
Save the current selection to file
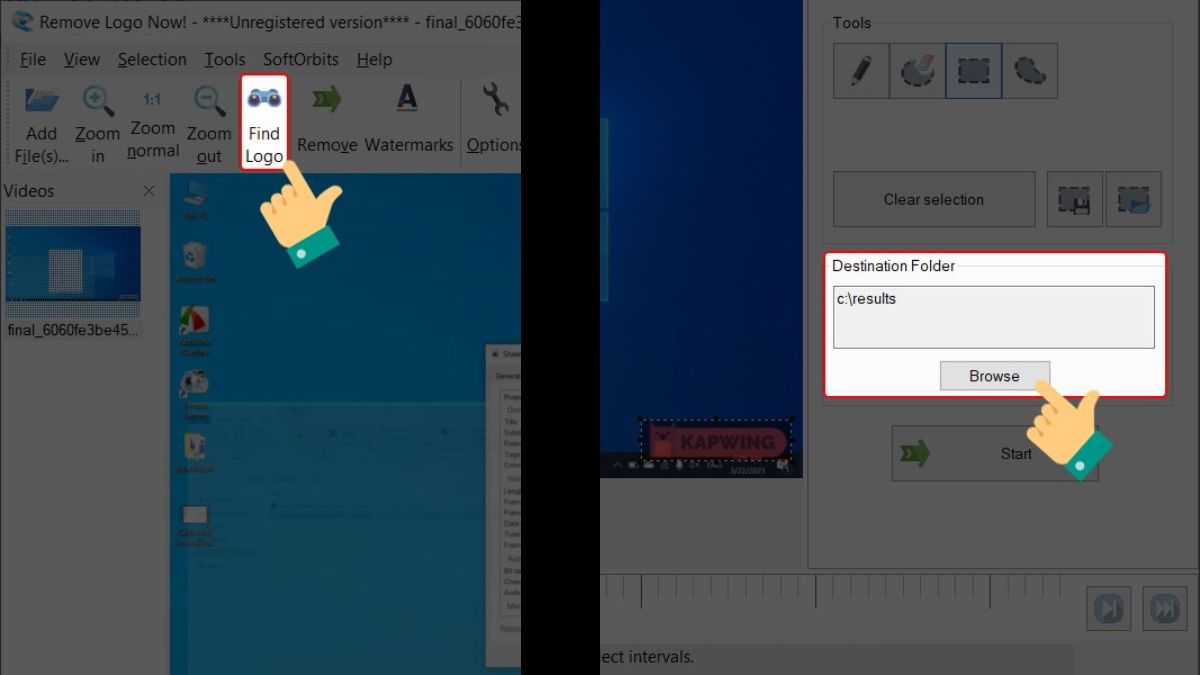click(1074, 198)
